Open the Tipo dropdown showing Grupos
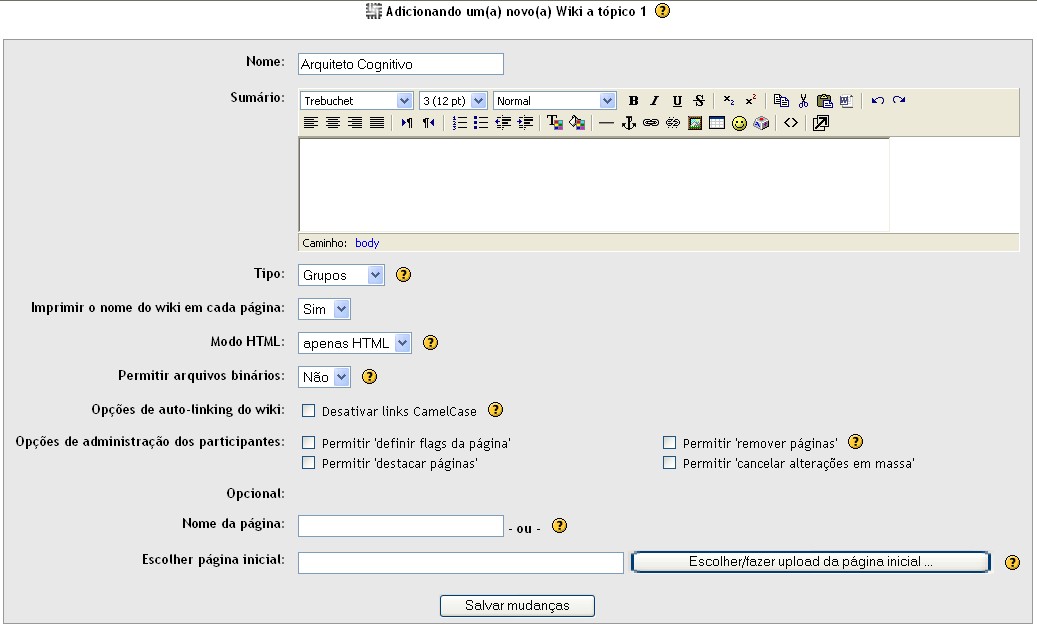 point(341,275)
